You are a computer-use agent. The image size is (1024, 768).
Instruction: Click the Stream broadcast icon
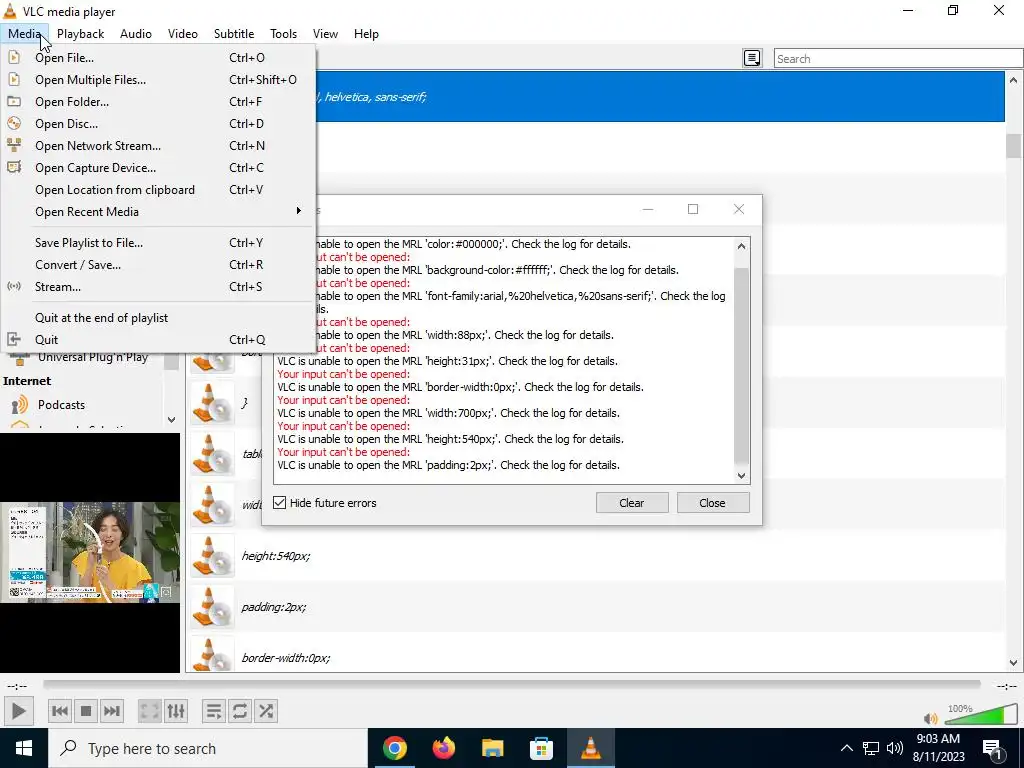coord(14,286)
